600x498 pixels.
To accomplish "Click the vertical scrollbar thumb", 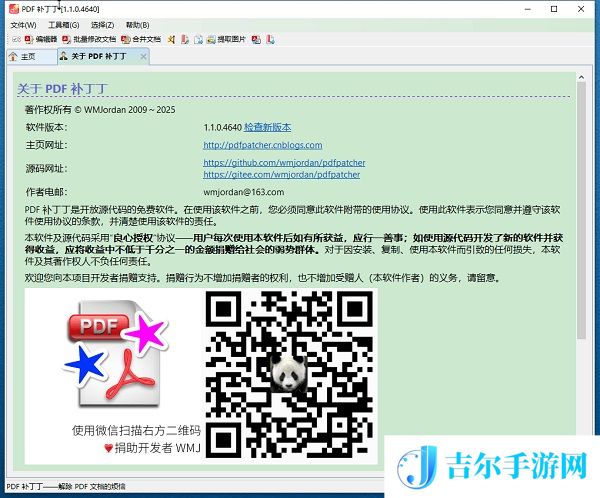I will tap(581, 211).
